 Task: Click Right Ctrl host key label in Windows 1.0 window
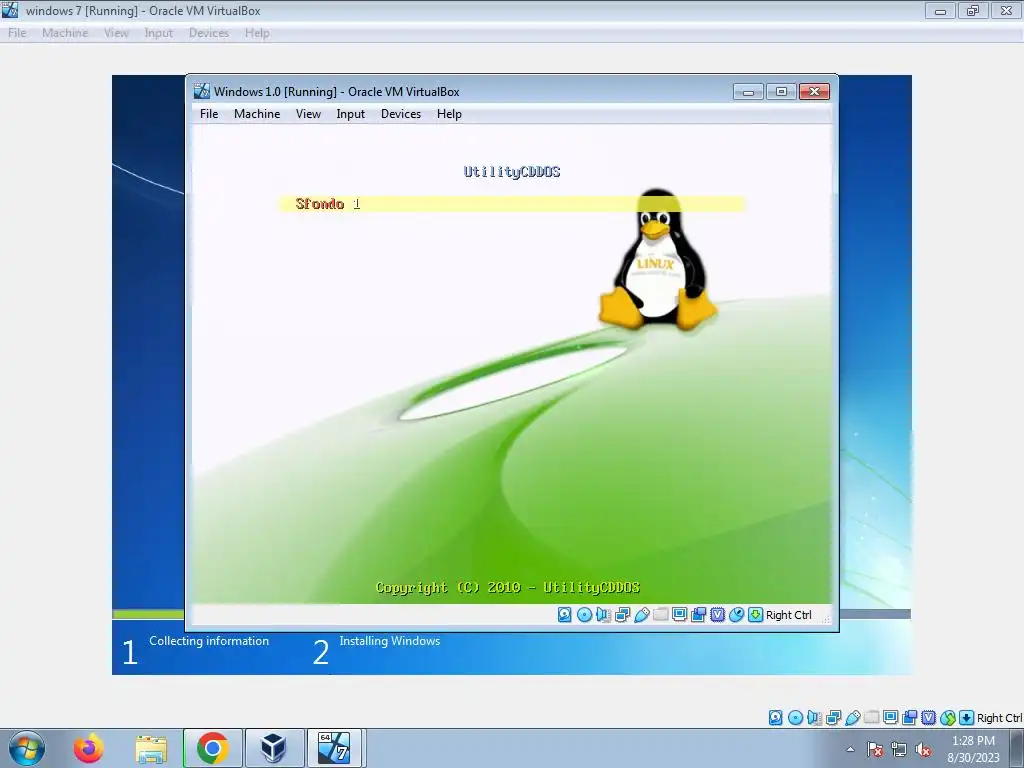pos(788,615)
